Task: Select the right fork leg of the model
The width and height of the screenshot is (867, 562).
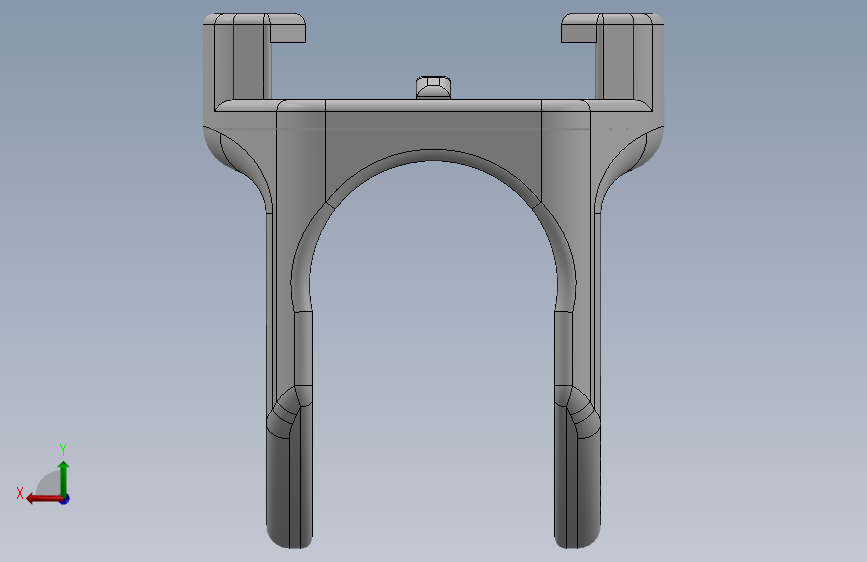Action: coord(577,431)
